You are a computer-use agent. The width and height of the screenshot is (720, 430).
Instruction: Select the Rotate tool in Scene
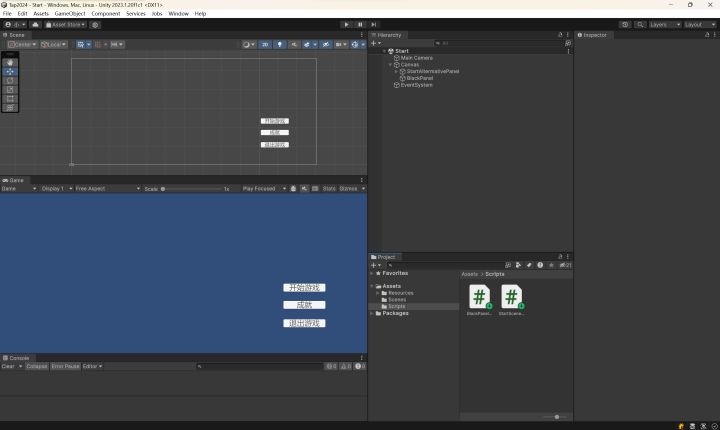(x=10, y=80)
